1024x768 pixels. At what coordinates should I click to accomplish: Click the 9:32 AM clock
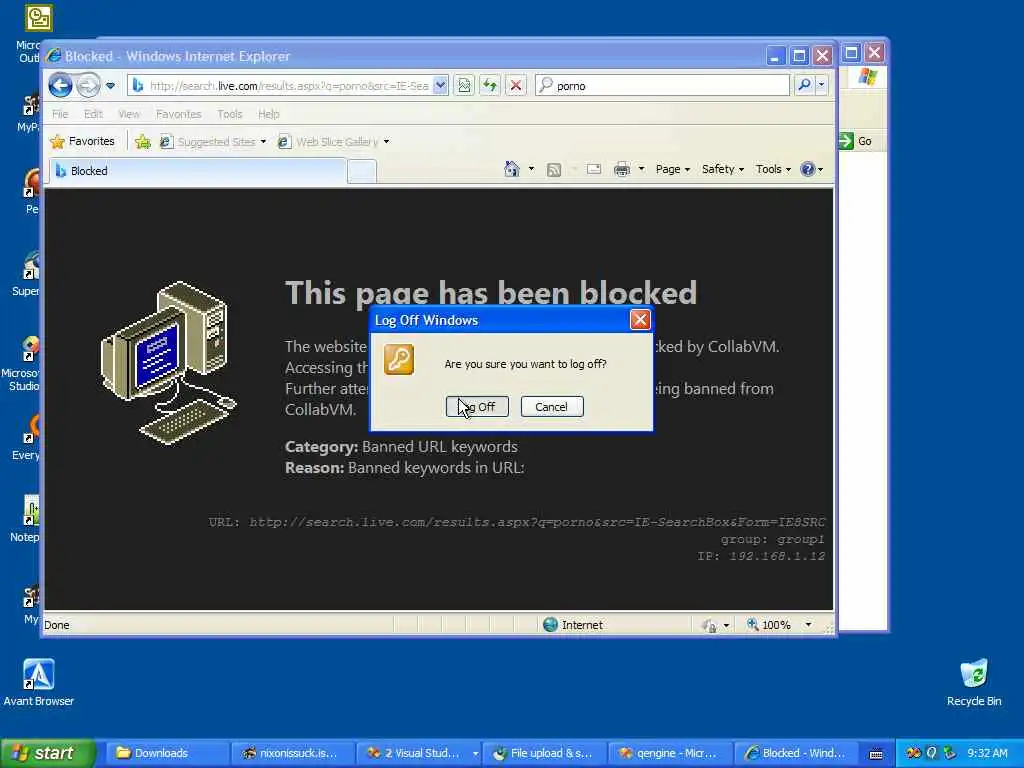tap(987, 753)
